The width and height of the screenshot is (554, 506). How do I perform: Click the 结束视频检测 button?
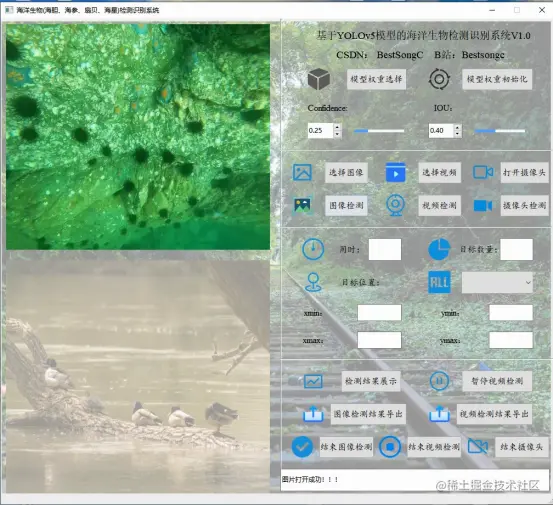point(434,447)
